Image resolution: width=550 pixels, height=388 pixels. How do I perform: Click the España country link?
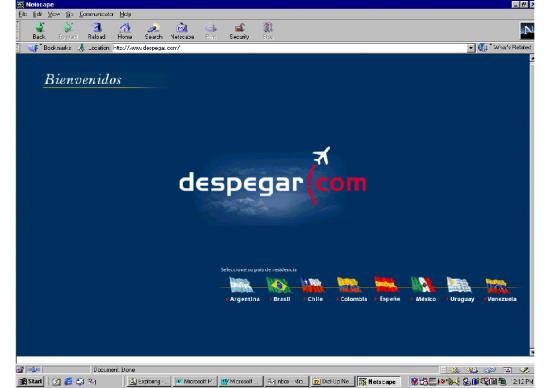[x=390, y=299]
